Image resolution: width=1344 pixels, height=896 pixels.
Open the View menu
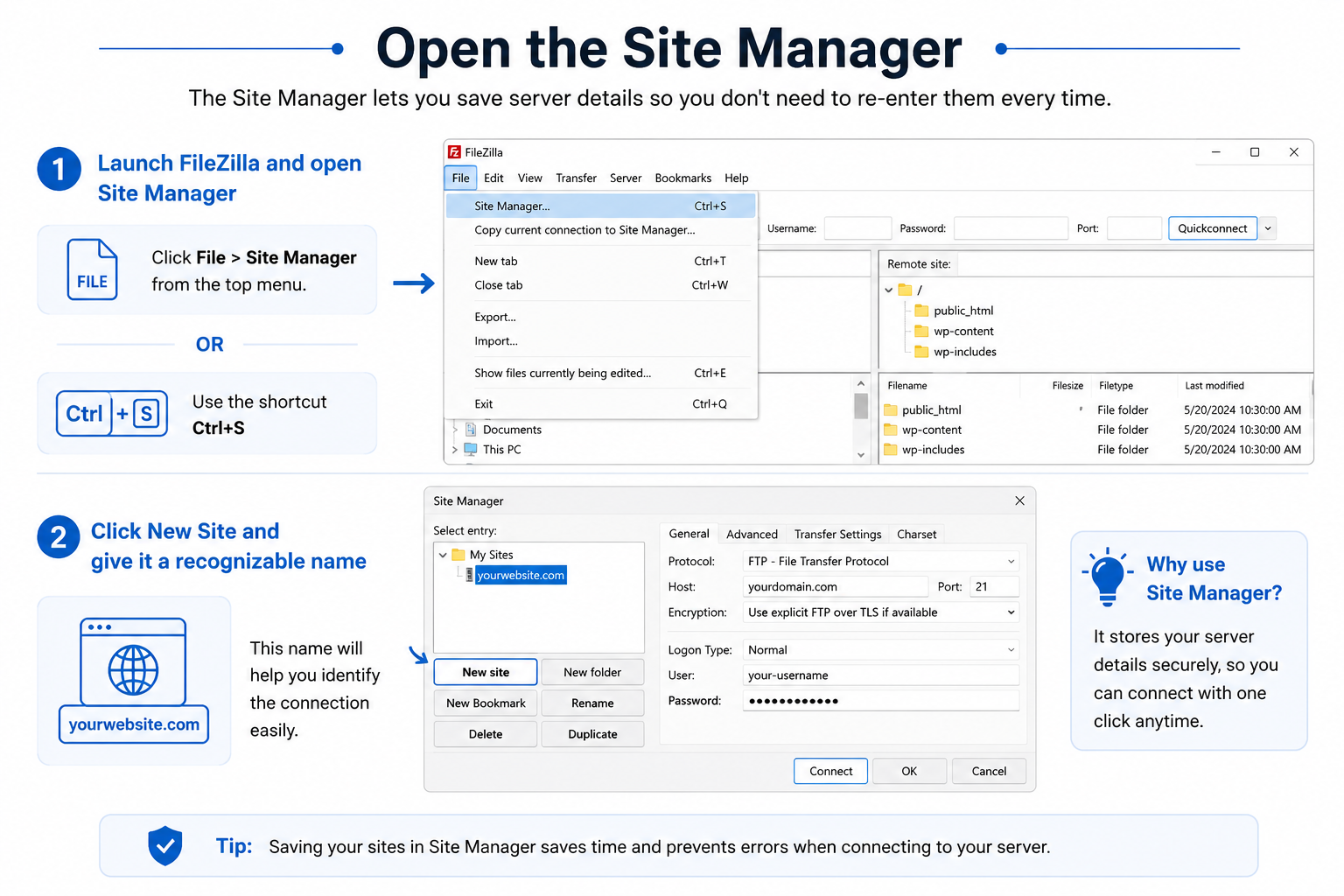[x=530, y=178]
